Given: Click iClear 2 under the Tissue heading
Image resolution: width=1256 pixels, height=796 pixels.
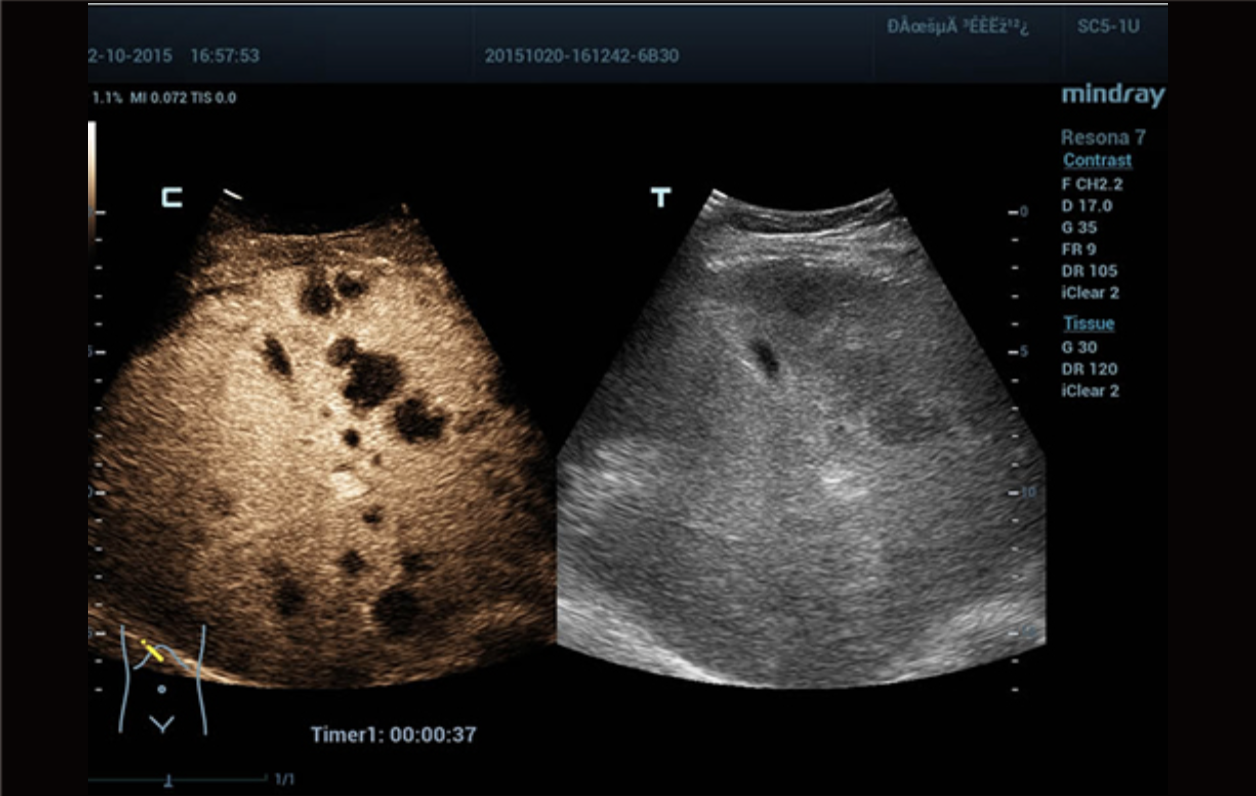Looking at the screenshot, I should (1091, 391).
